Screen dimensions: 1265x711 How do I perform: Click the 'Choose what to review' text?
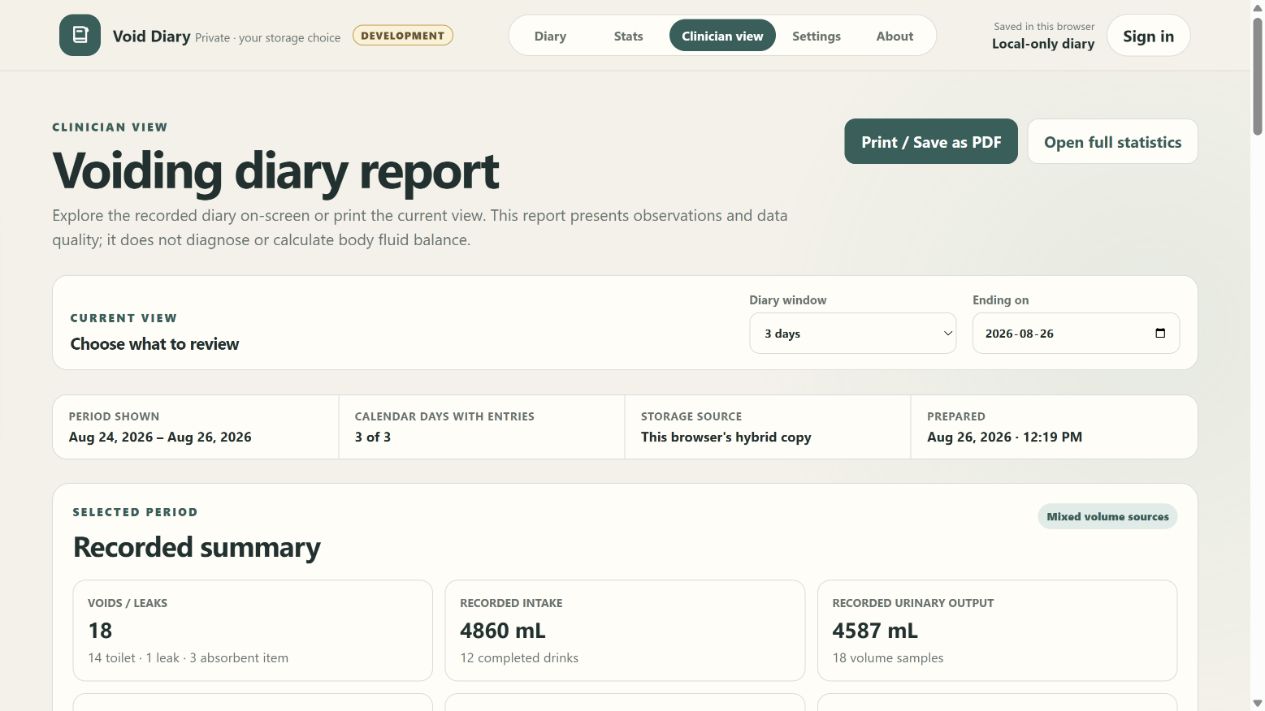pos(155,344)
